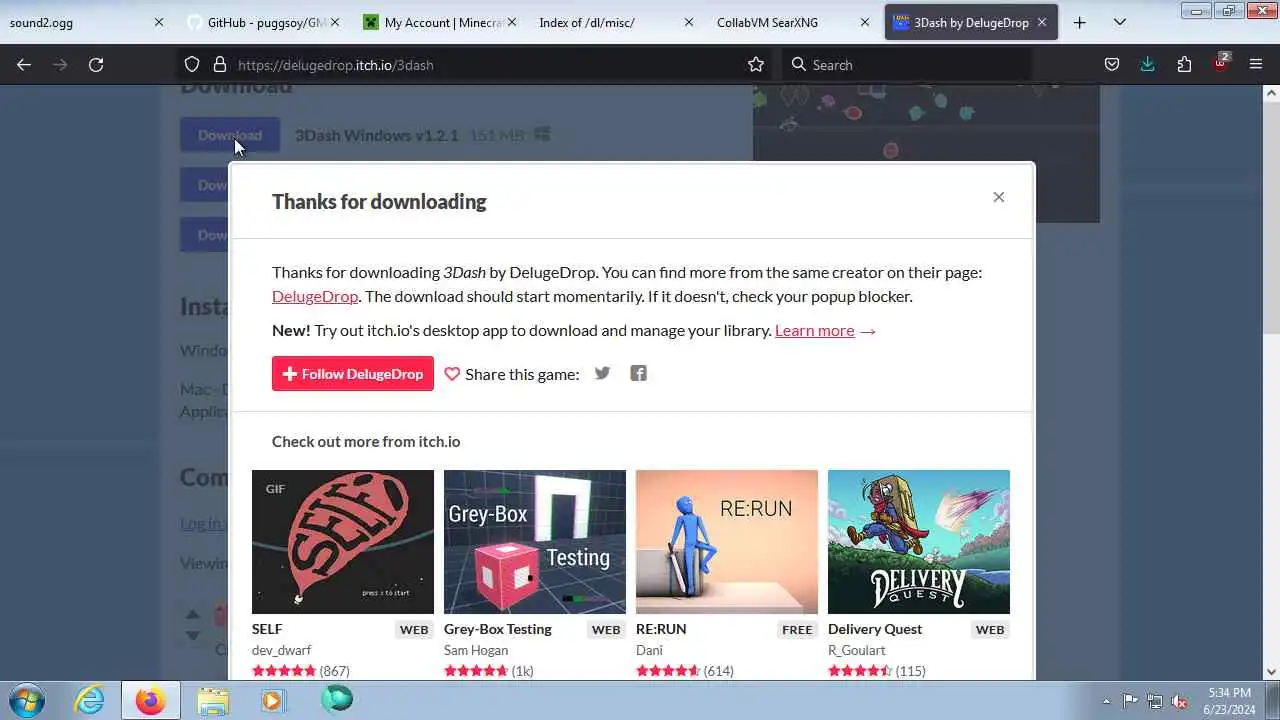The height and width of the screenshot is (720, 1280).
Task: Open muted volume tray icon
Action: pyautogui.click(x=1180, y=701)
